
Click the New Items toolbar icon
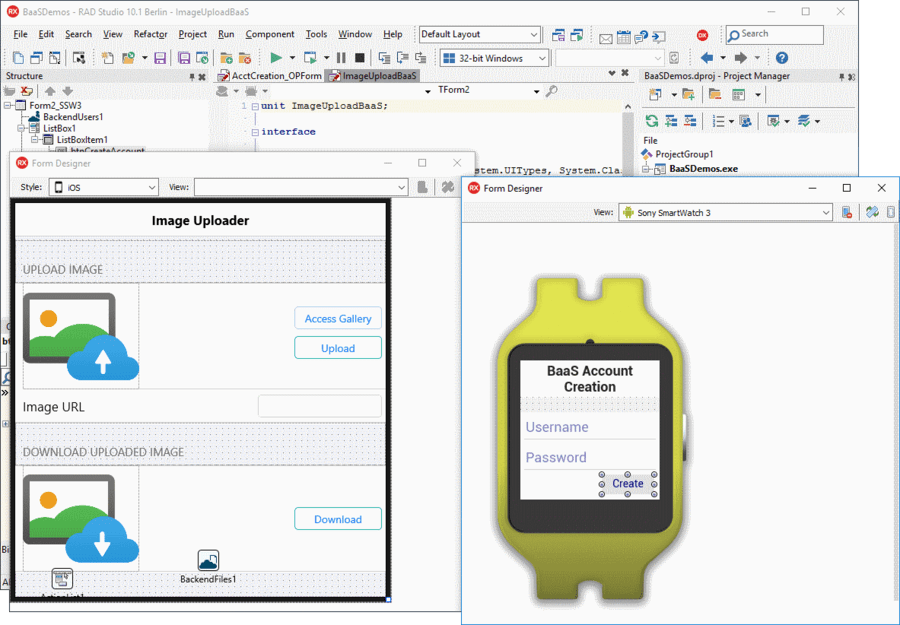[107, 58]
